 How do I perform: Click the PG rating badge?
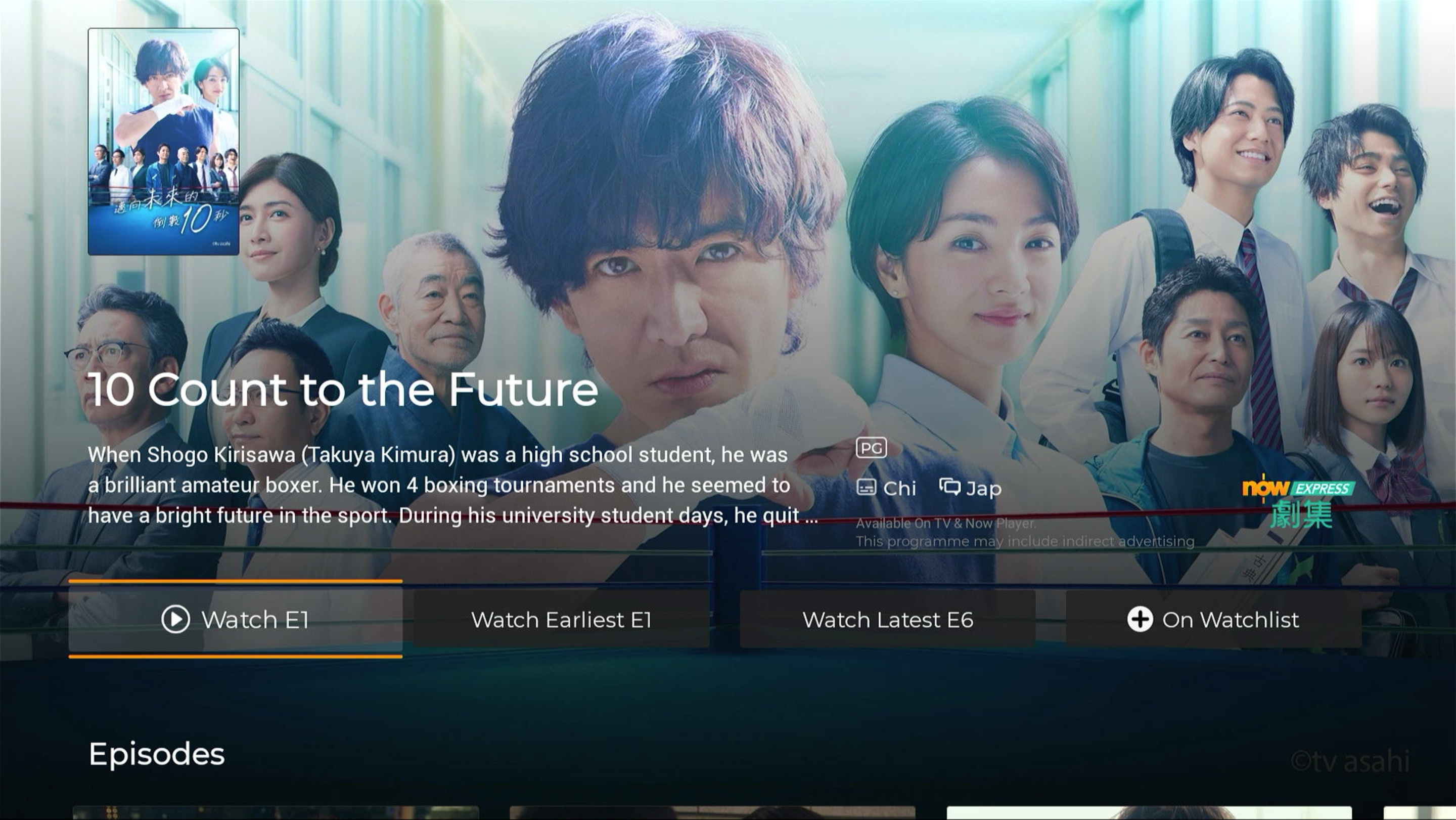871,448
